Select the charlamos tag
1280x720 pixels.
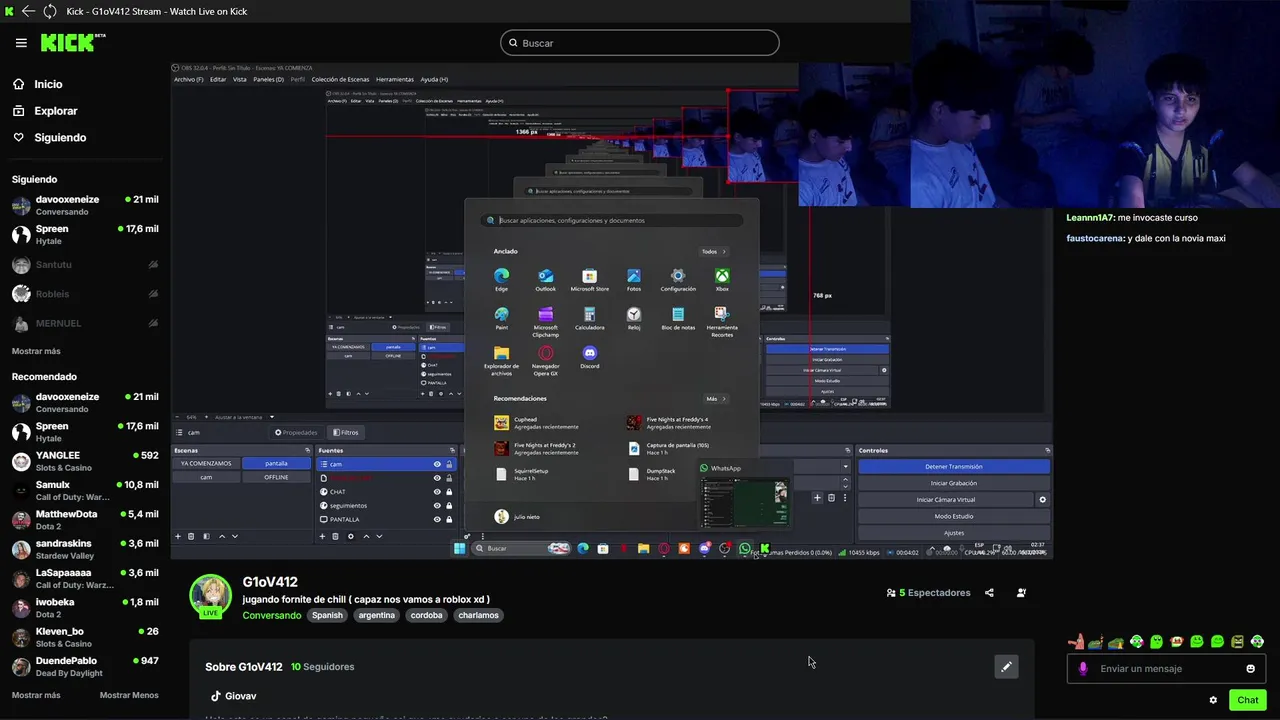[478, 615]
